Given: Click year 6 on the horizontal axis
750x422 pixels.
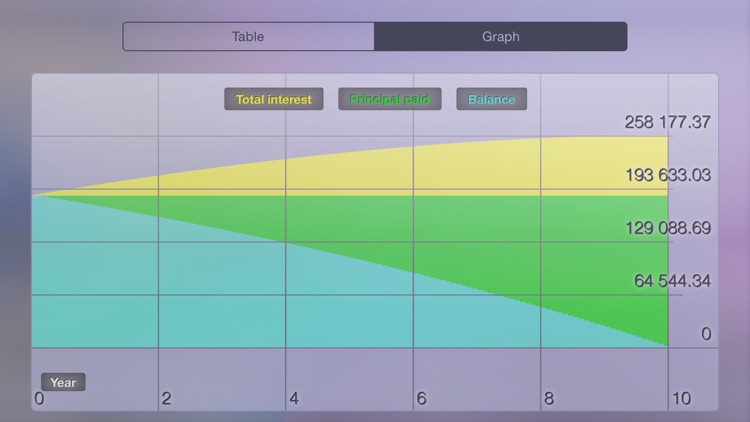Looking at the screenshot, I should (x=421, y=399).
